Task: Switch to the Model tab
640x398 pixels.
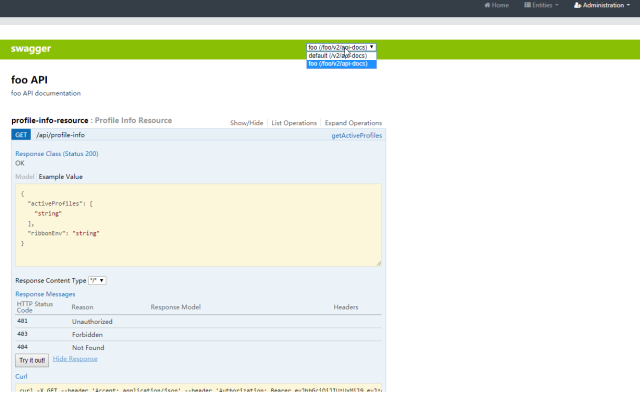Action: tap(24, 177)
